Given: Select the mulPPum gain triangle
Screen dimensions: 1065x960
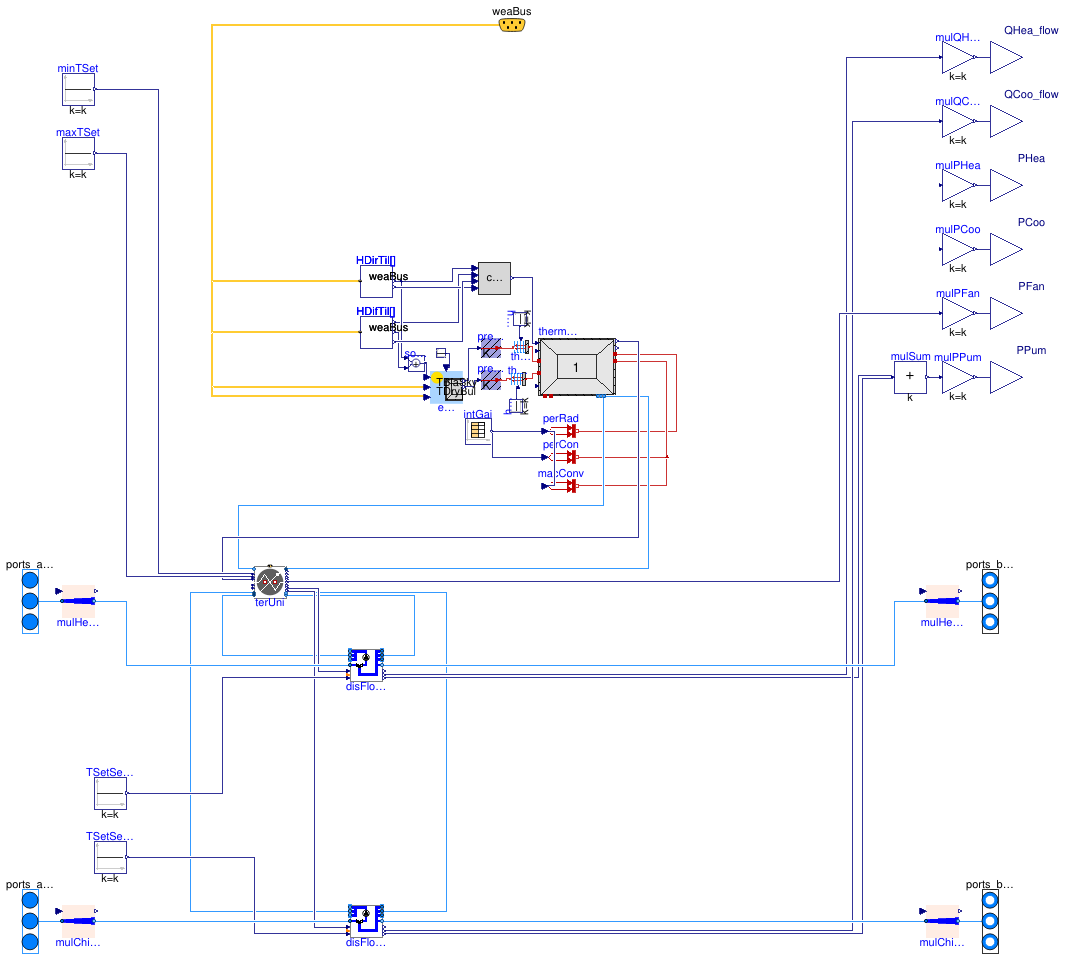Looking at the screenshot, I should (958, 377).
